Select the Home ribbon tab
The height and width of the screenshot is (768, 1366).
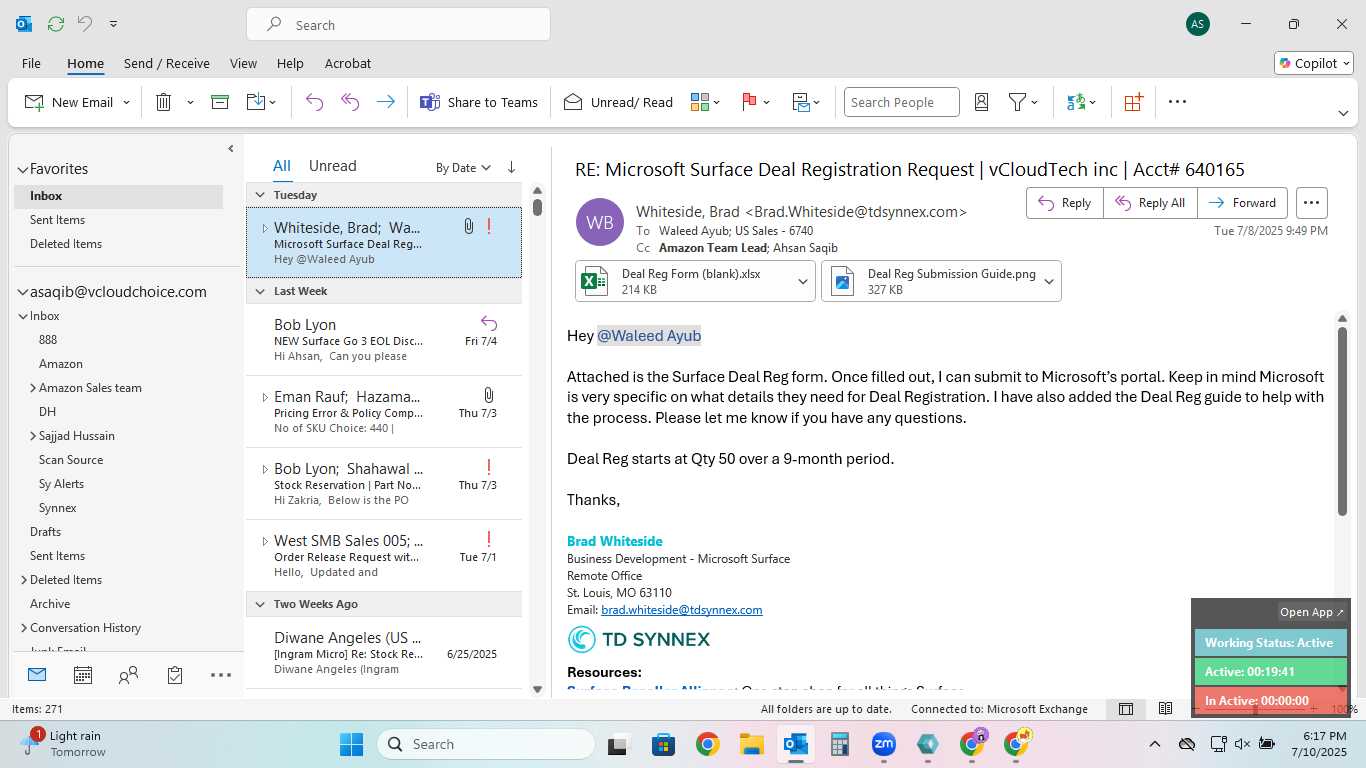click(85, 63)
